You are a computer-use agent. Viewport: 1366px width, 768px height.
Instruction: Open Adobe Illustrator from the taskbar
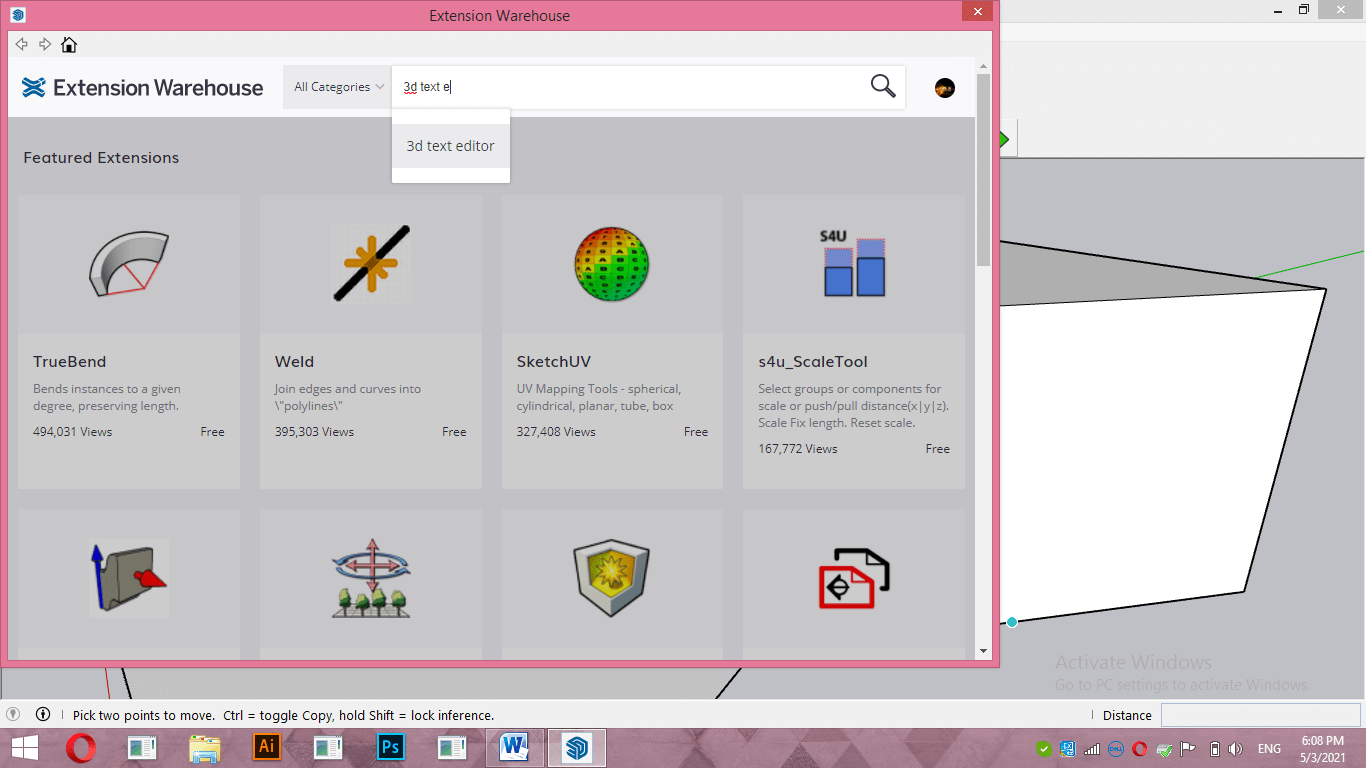click(x=267, y=747)
